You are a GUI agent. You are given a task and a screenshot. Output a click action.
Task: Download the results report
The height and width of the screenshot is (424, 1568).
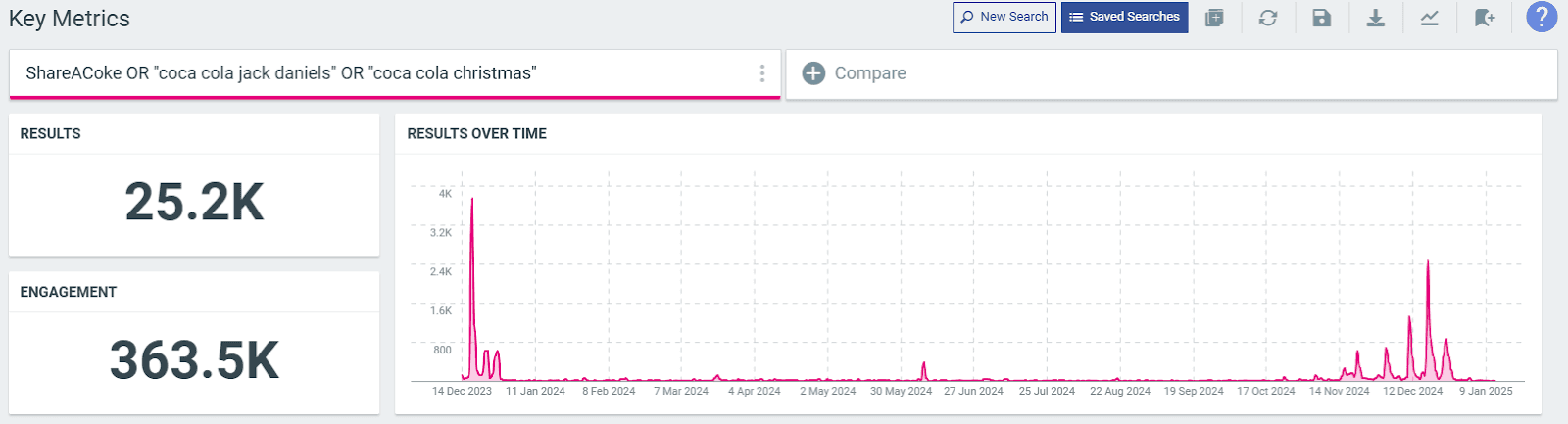pos(1376,18)
